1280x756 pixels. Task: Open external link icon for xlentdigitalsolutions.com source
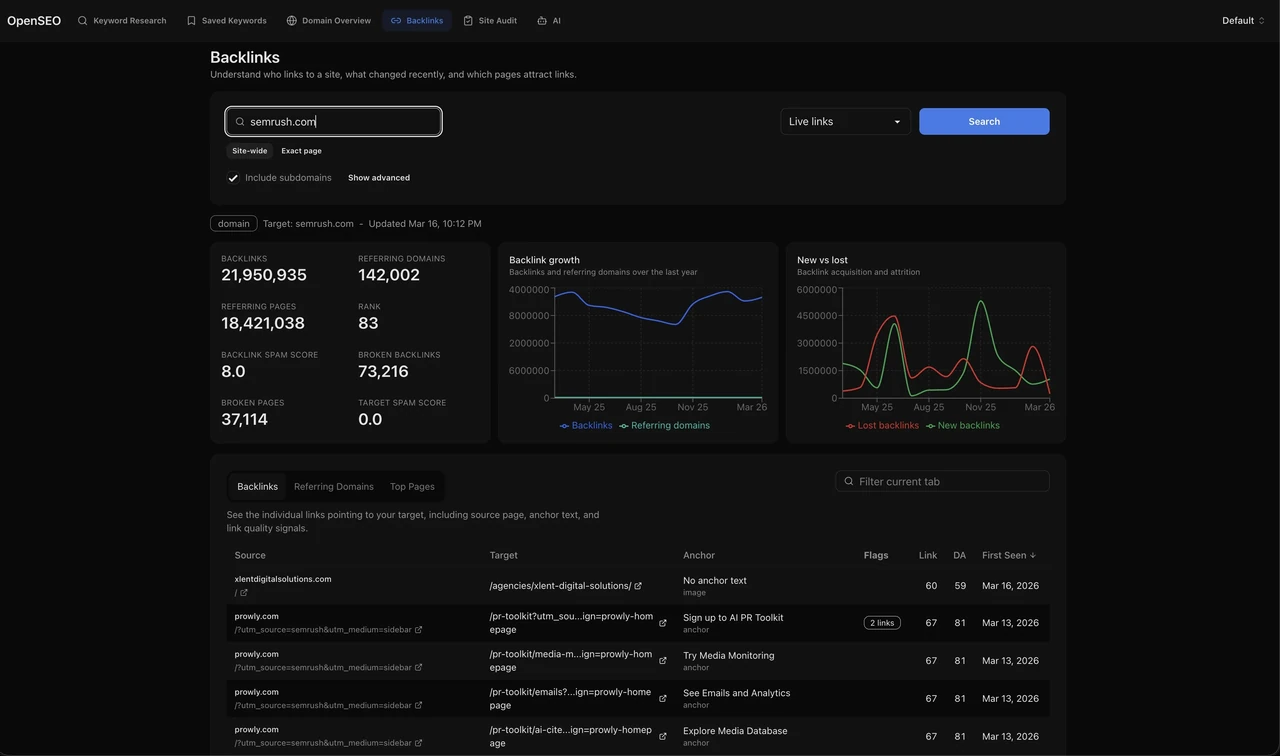click(x=244, y=593)
